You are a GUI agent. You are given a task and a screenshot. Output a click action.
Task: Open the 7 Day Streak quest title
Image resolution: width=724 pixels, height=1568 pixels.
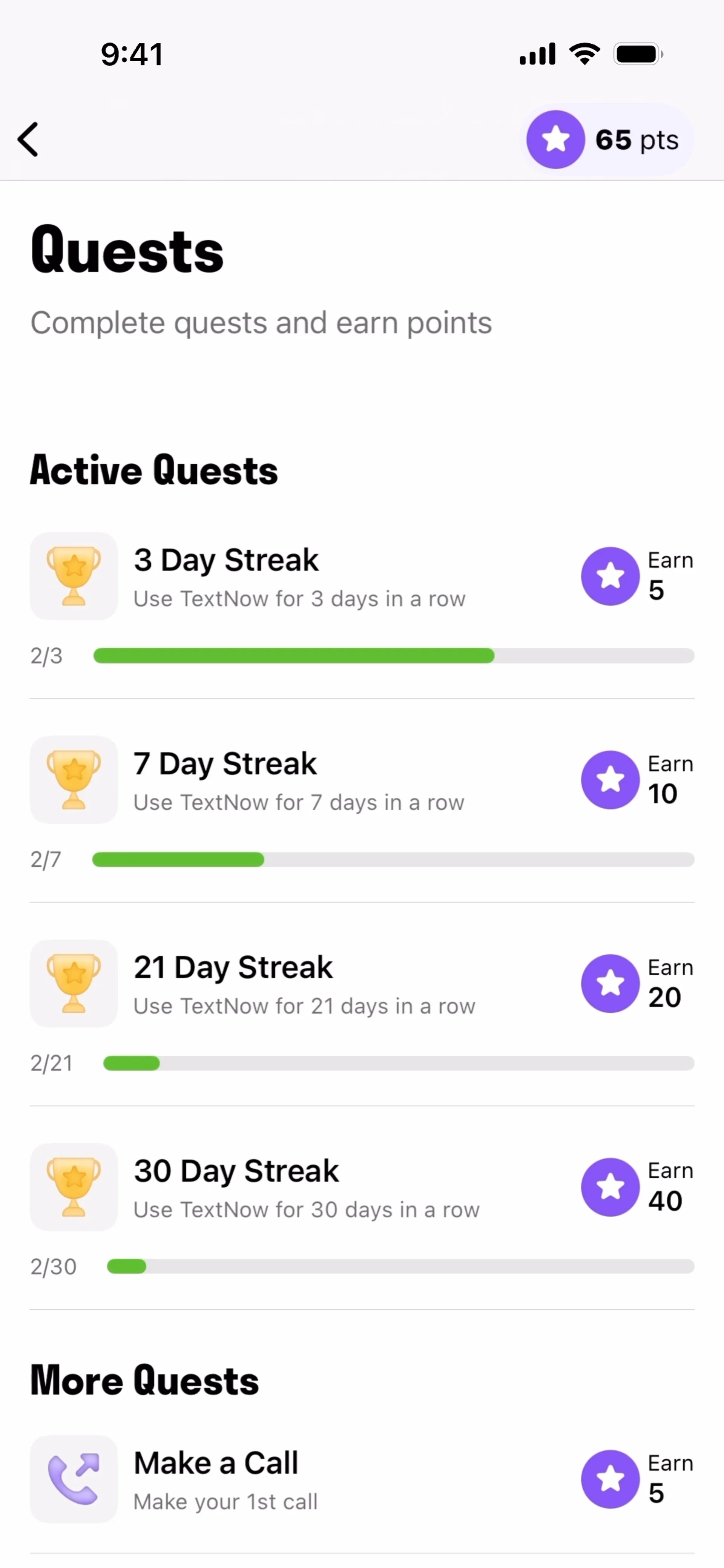[x=225, y=764]
